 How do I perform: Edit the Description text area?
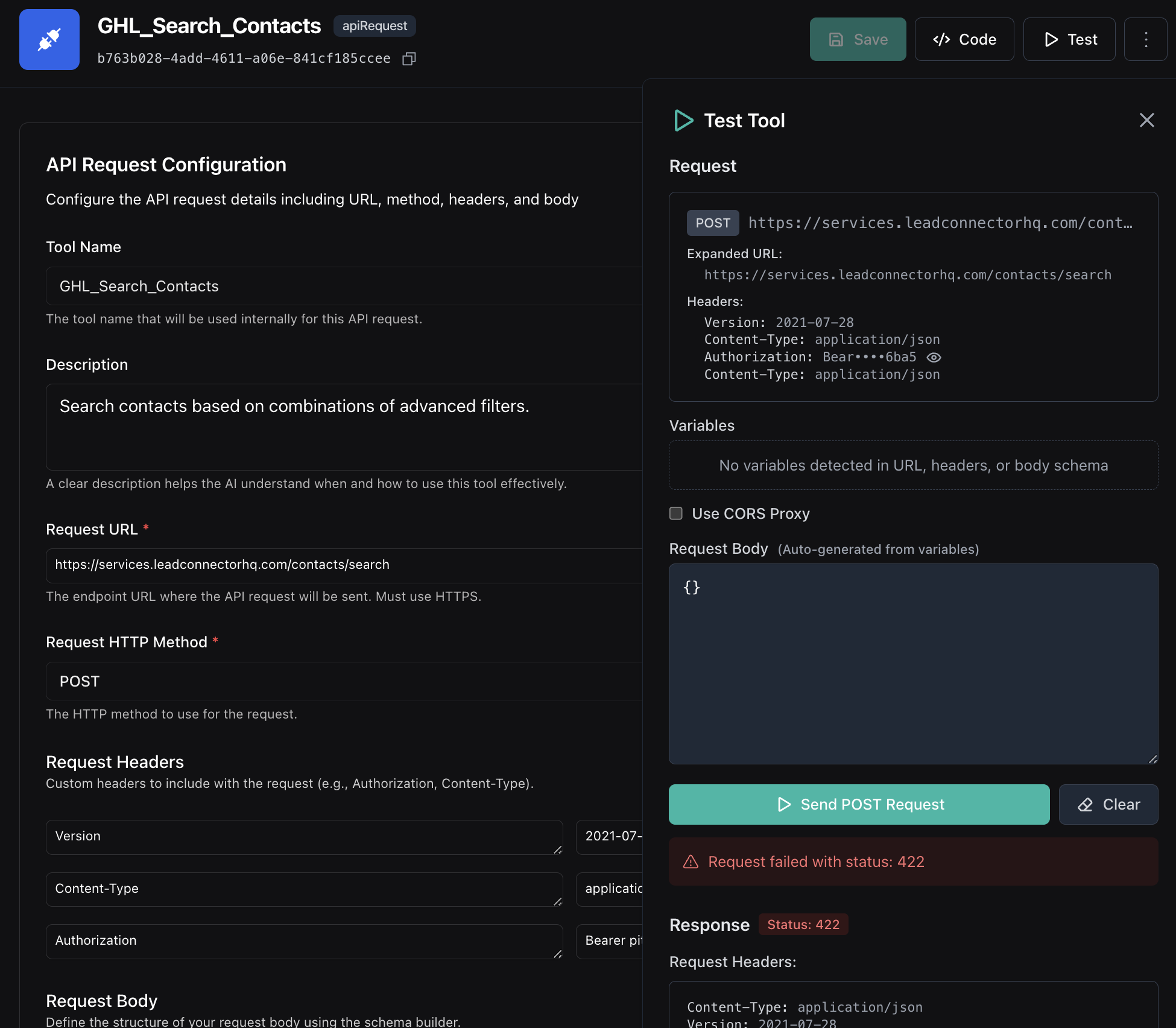point(344,427)
